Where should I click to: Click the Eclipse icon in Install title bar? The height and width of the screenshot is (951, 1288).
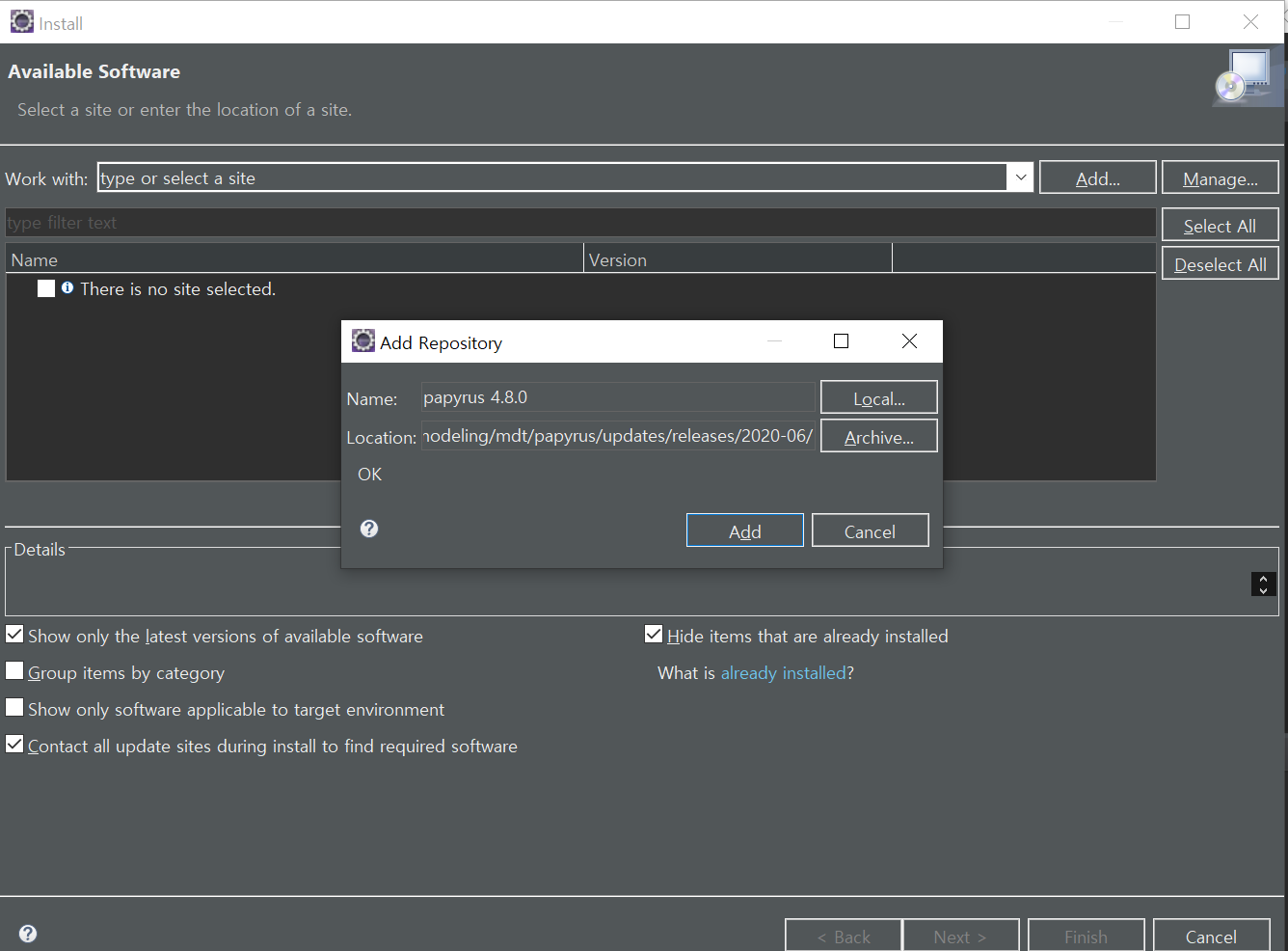click(22, 21)
